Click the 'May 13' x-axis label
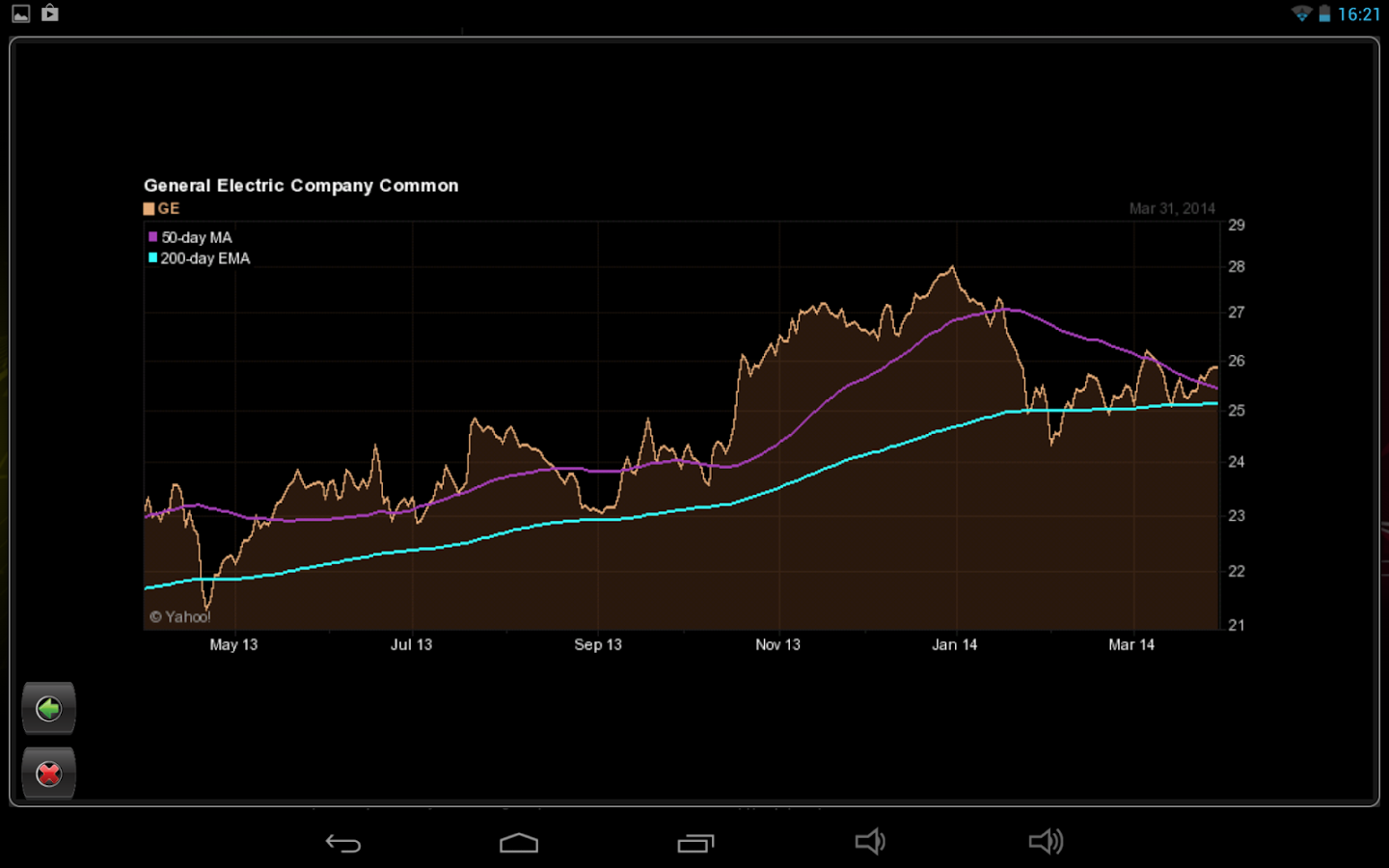The image size is (1389, 868). (x=233, y=644)
